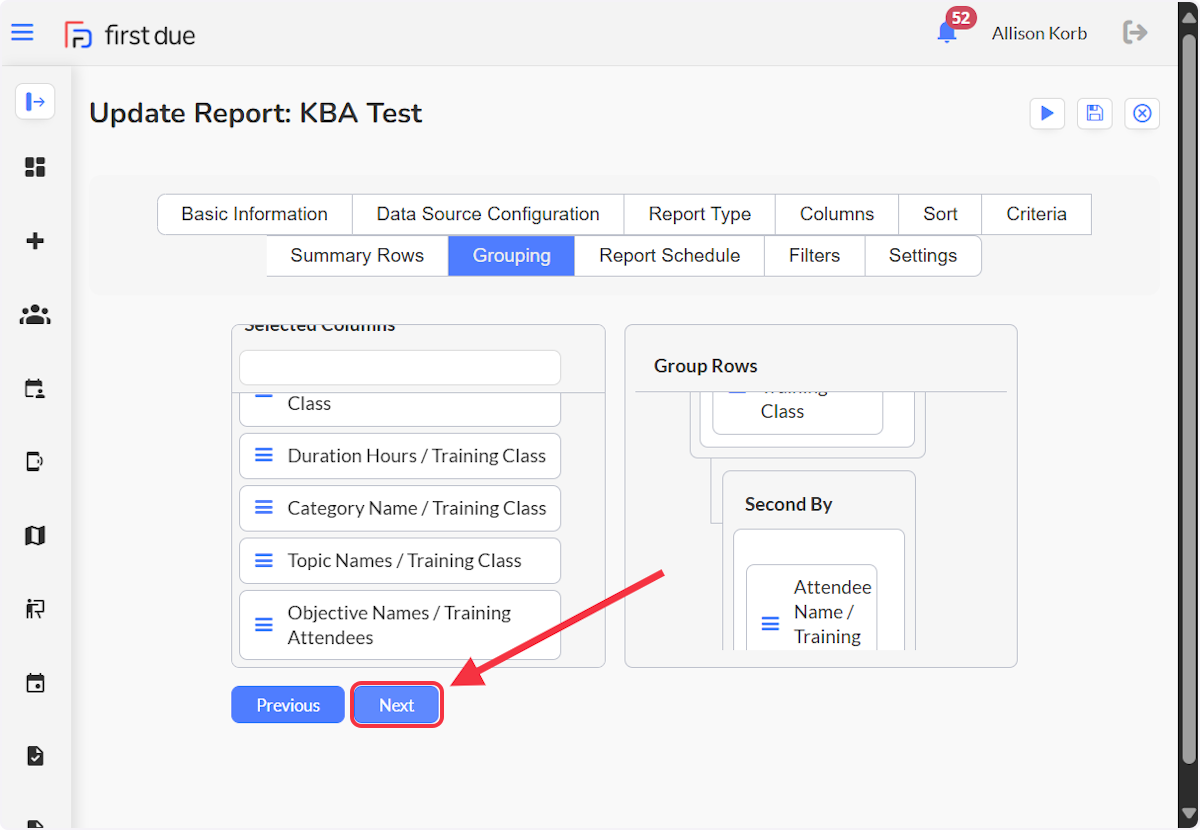Open the document checkmark icon in sidebar

35,756
